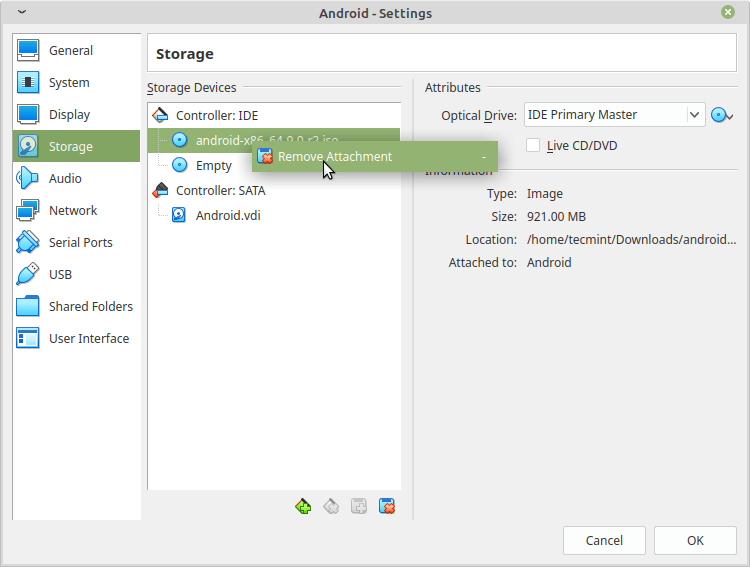Open the System settings category
Image resolution: width=750 pixels, height=567 pixels.
coord(69,83)
